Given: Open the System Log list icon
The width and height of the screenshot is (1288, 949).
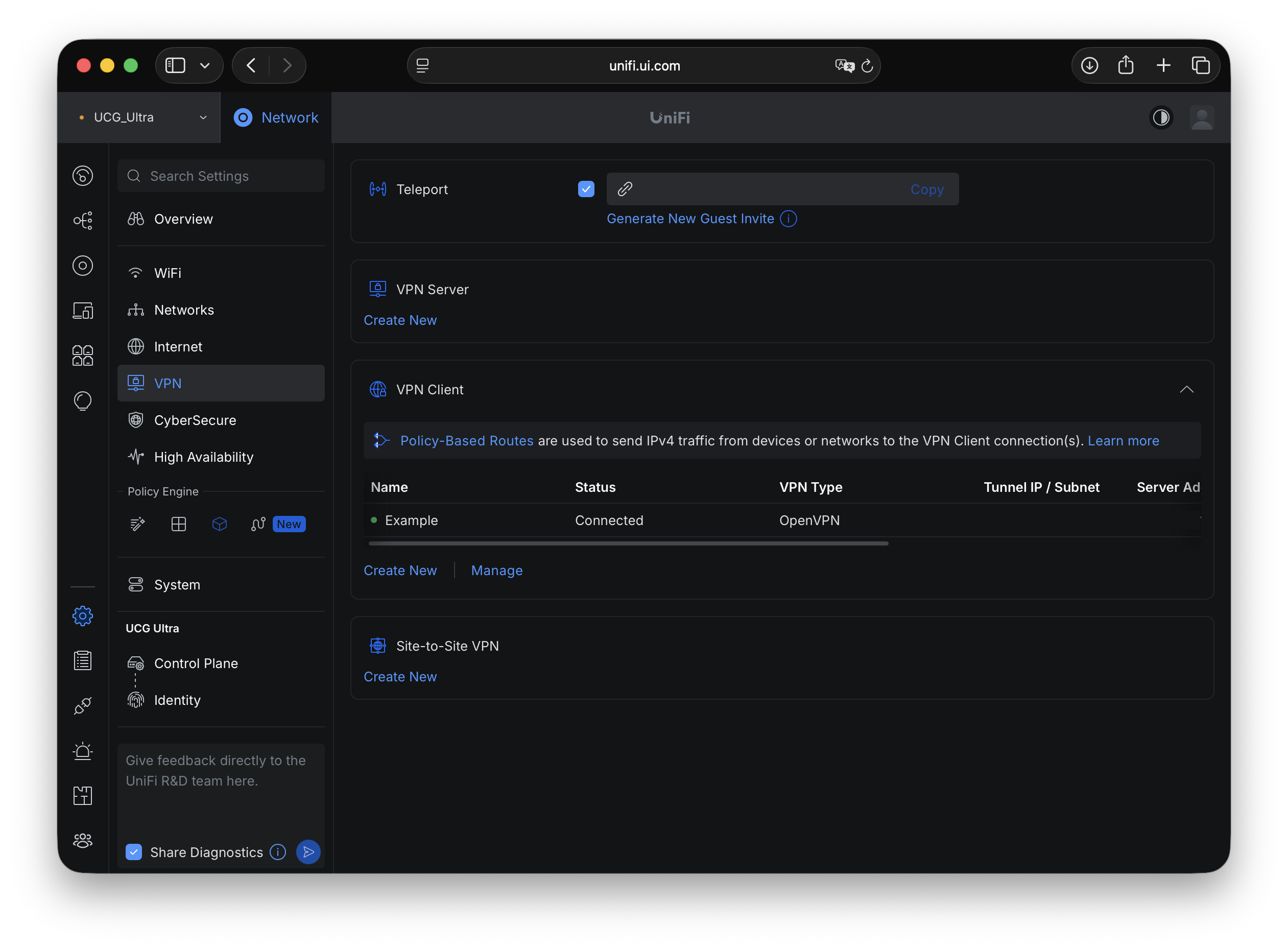Looking at the screenshot, I should 83,660.
